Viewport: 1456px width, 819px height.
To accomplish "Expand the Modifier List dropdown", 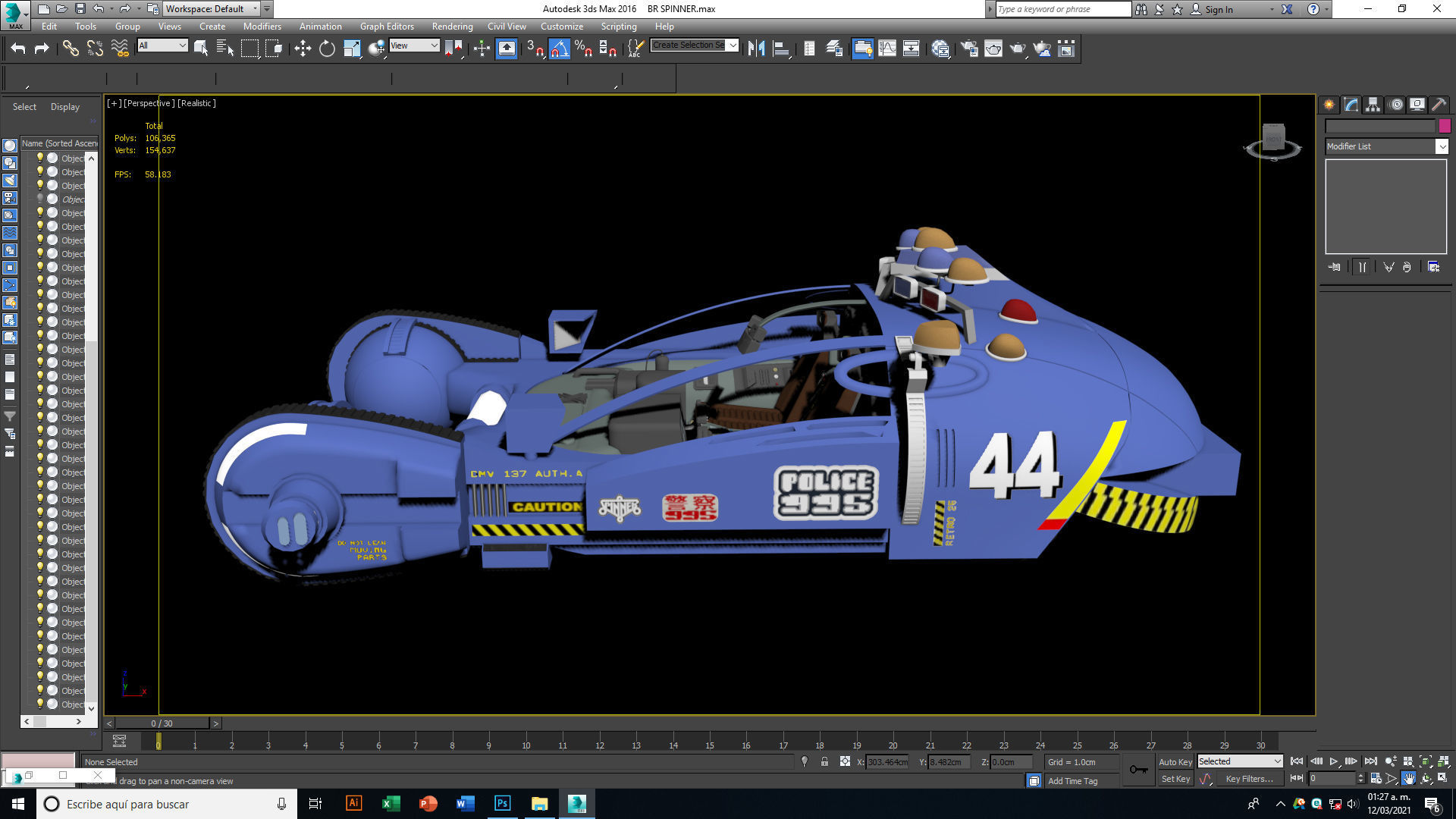I will (x=1386, y=146).
